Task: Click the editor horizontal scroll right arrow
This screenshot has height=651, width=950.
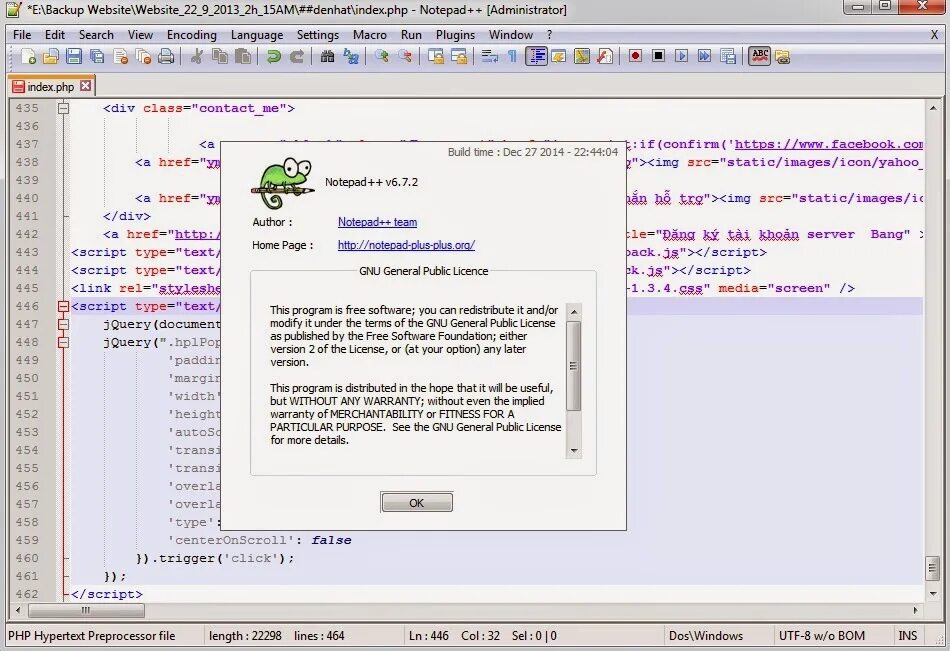Action: pos(915,610)
